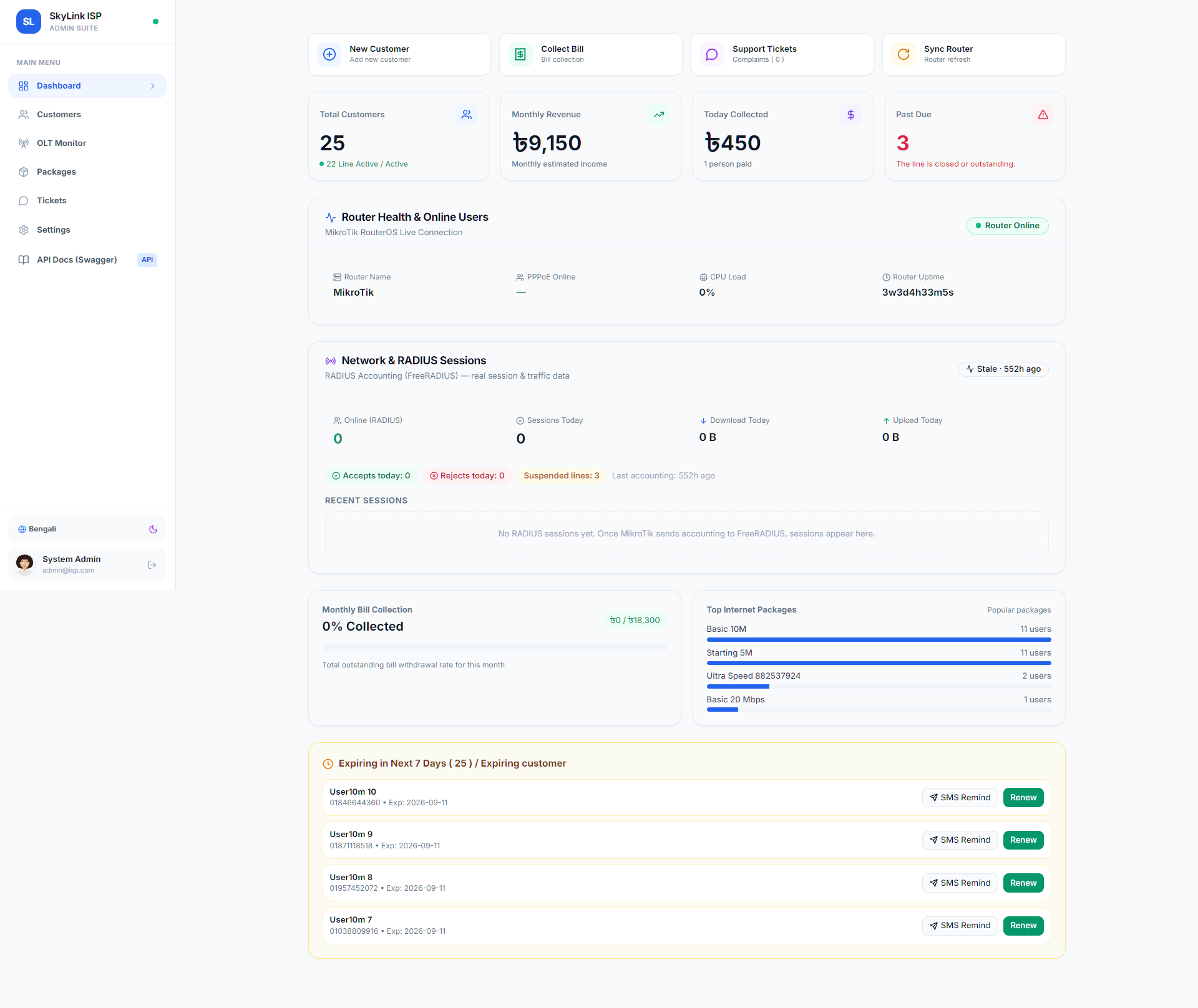Expand the Dashboard chevron arrow

click(153, 86)
